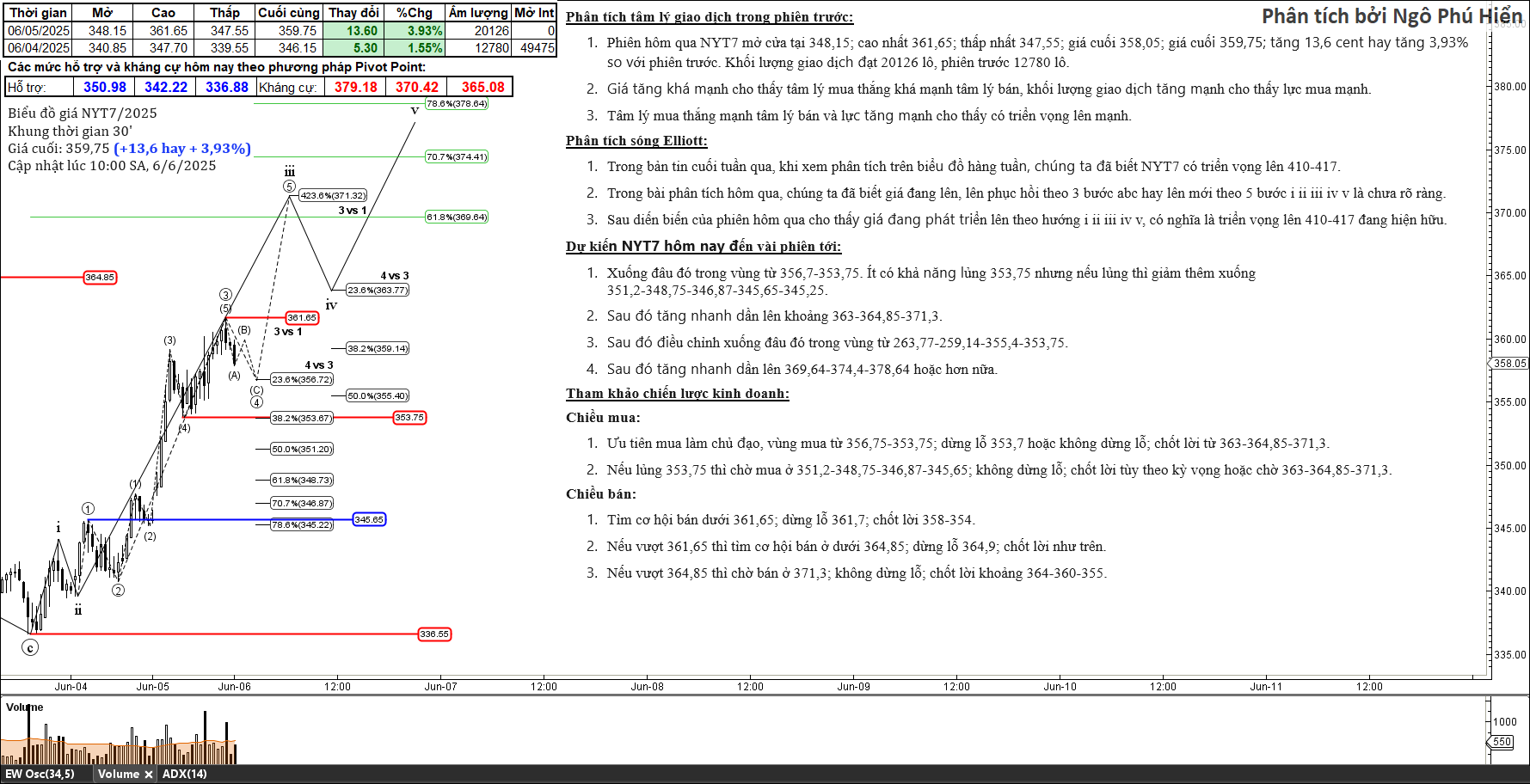This screenshot has height=784, width=1530.
Task: Click the 61.8%(369.64) Fibonacci level label
Action: 457,217
